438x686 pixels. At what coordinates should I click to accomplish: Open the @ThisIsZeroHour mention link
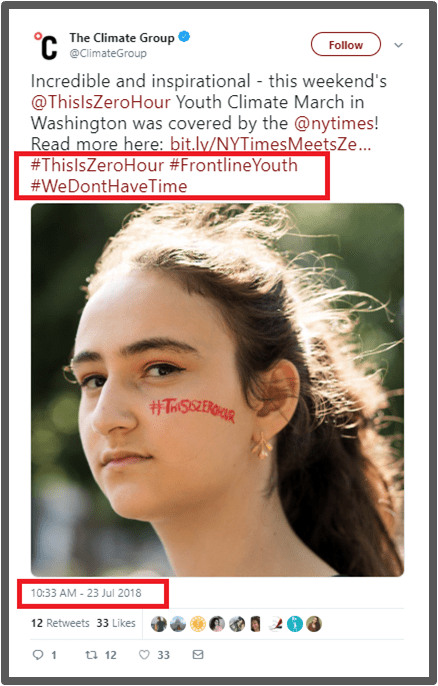(101, 102)
